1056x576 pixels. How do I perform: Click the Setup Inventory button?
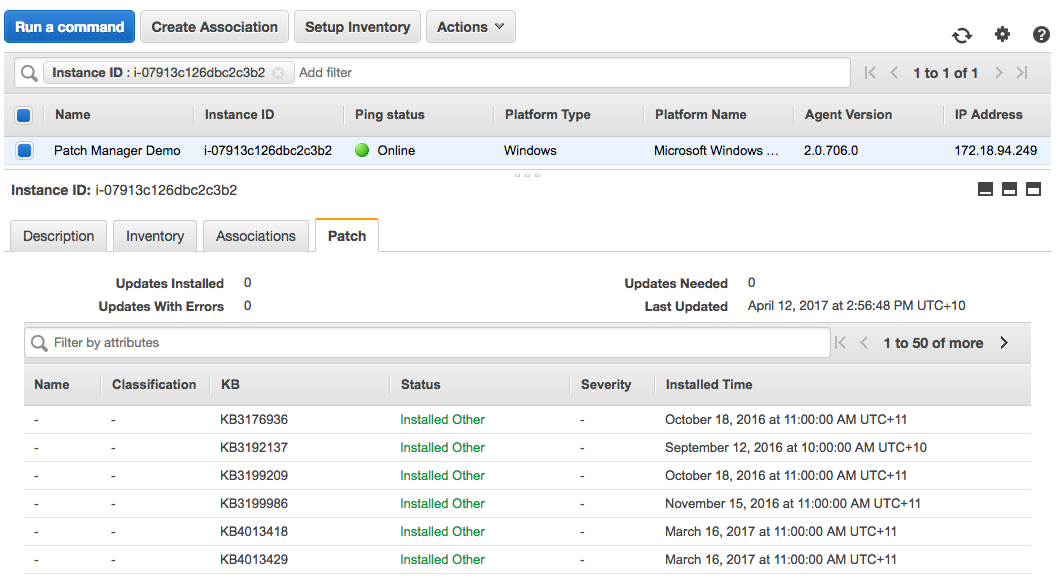tap(357, 27)
